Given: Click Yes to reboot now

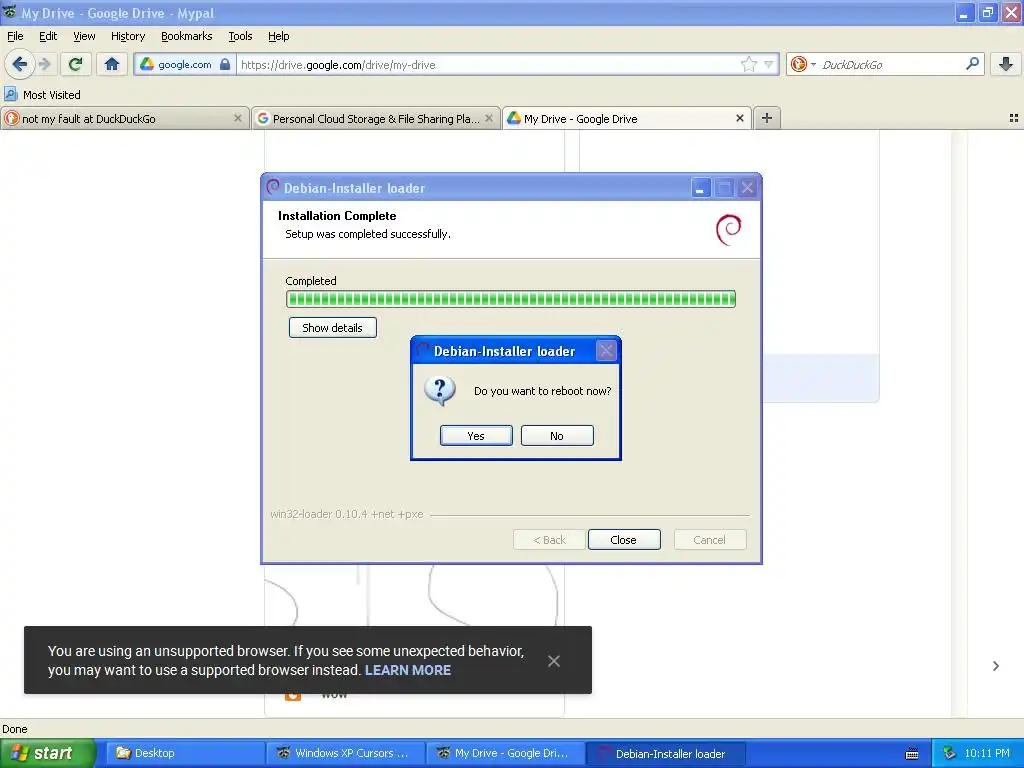Looking at the screenshot, I should point(476,436).
